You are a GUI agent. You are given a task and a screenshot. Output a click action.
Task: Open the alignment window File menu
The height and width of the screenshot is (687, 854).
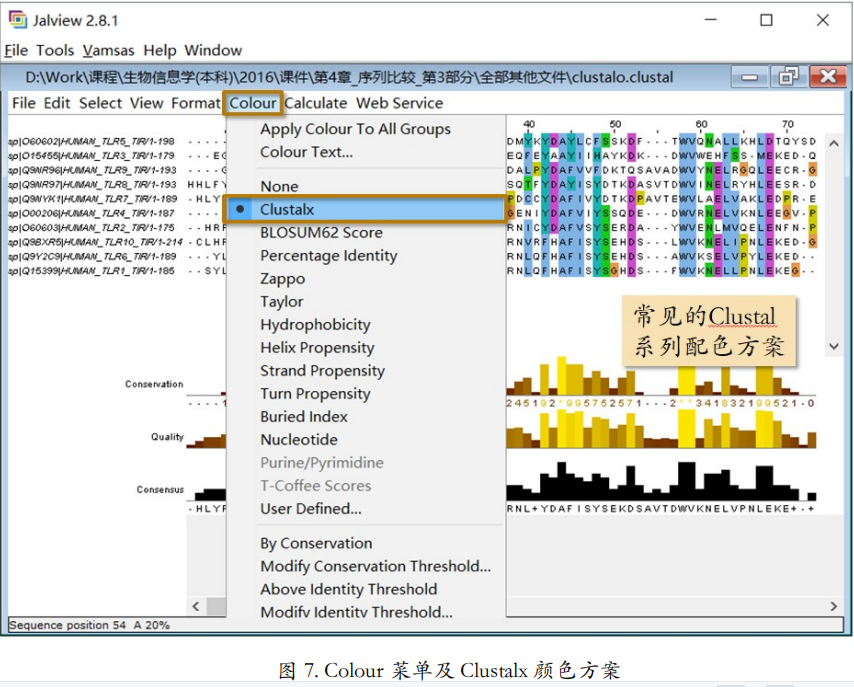click(24, 103)
